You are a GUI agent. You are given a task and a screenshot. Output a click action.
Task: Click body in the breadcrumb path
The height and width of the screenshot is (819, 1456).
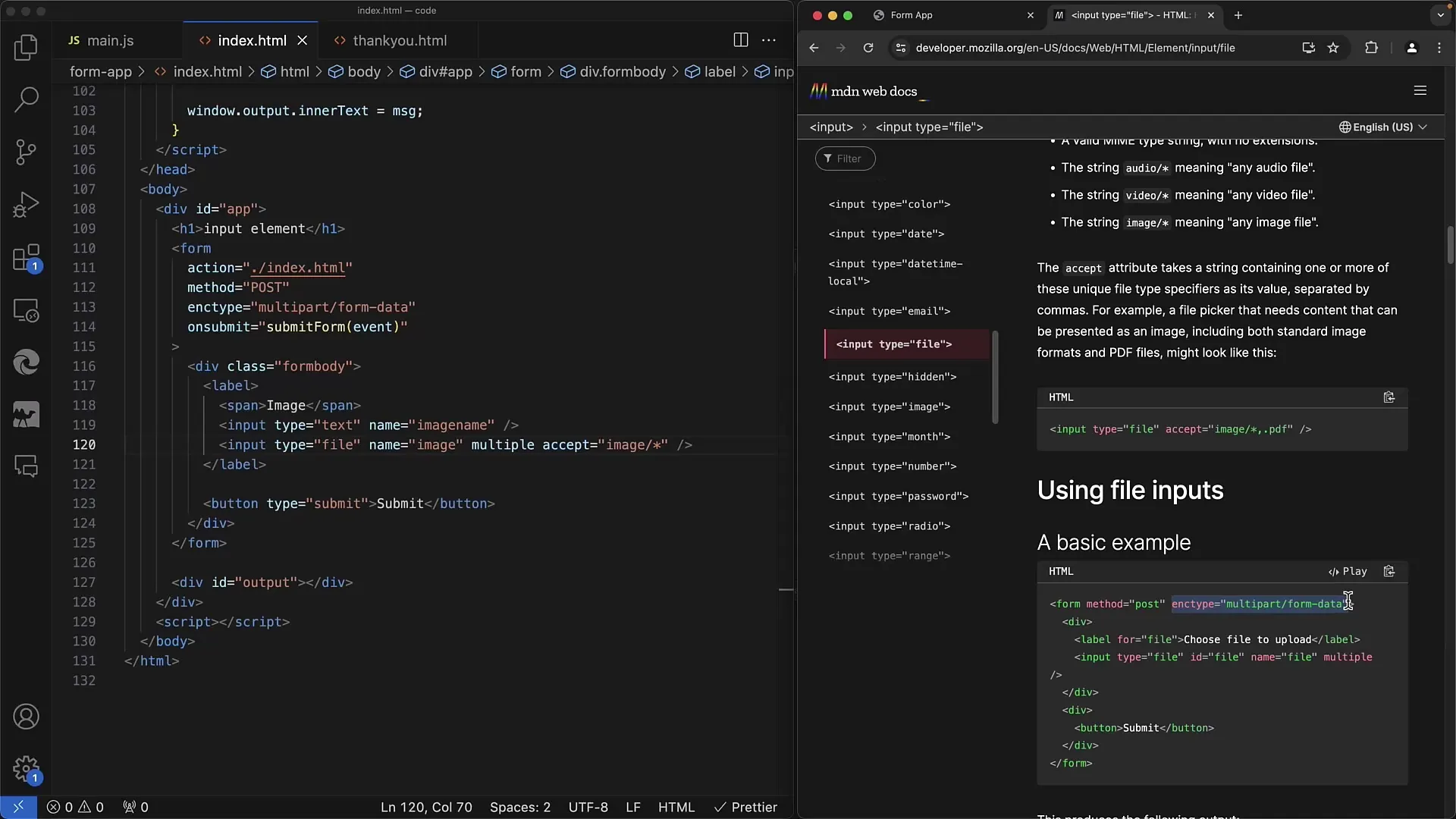click(x=364, y=71)
